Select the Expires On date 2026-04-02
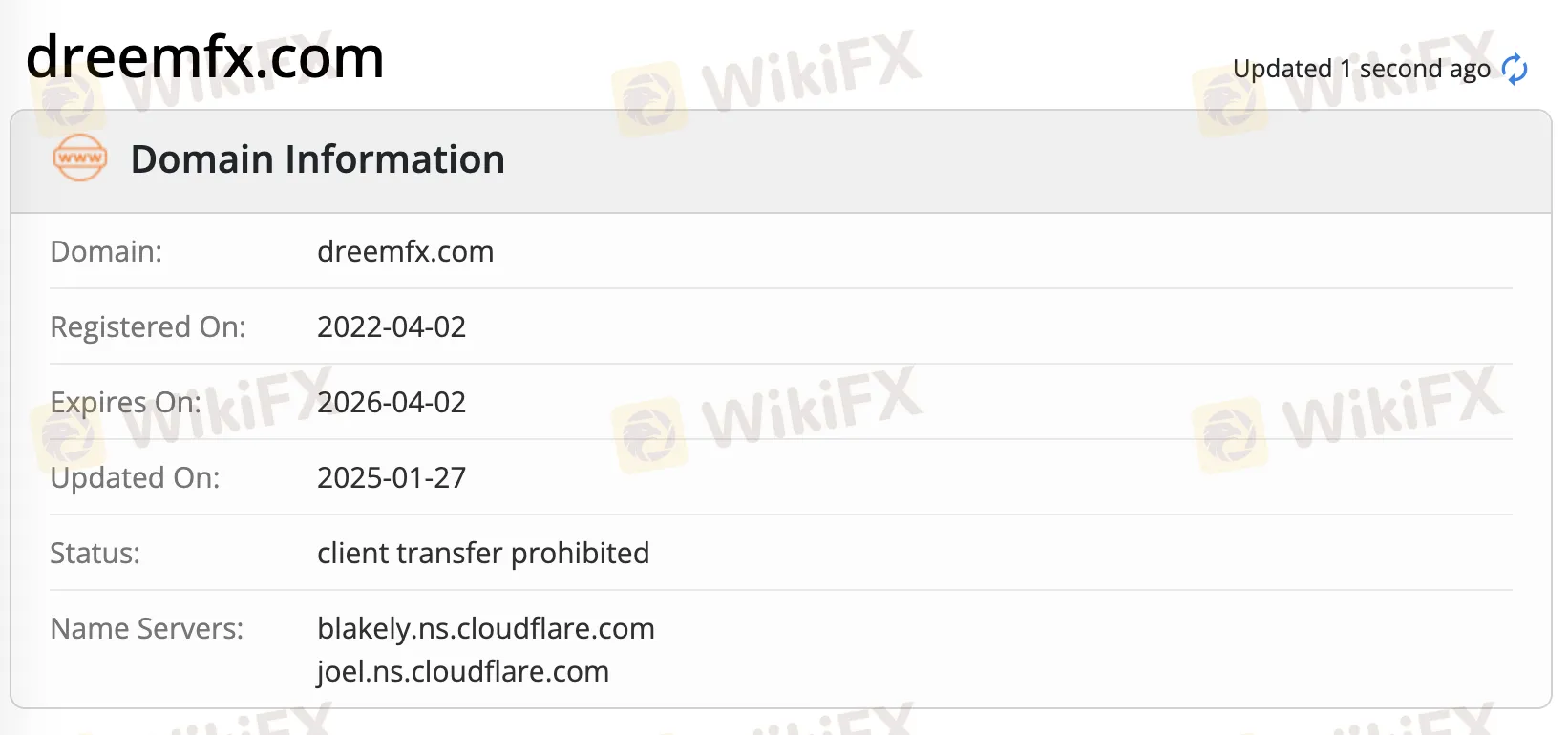The image size is (1568, 735). click(x=392, y=402)
